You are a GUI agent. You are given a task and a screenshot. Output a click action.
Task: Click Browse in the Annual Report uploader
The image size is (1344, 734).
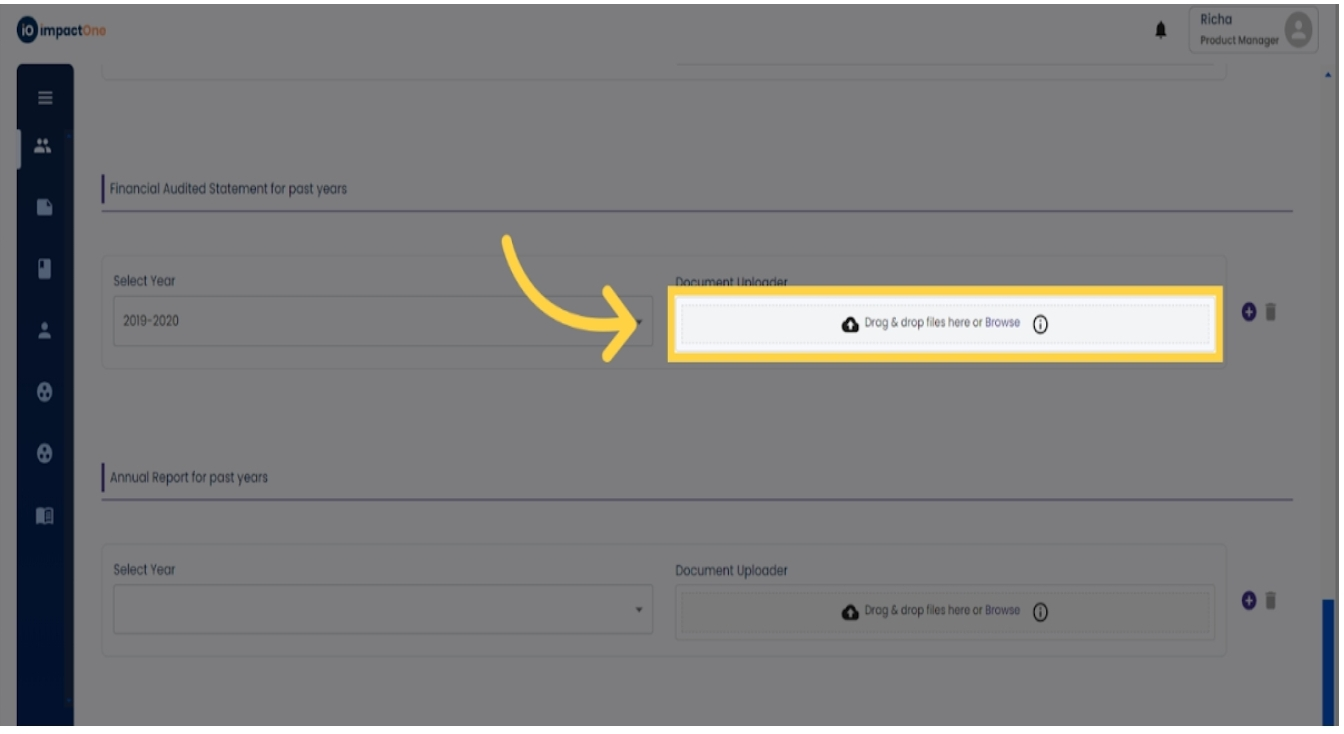click(1002, 610)
